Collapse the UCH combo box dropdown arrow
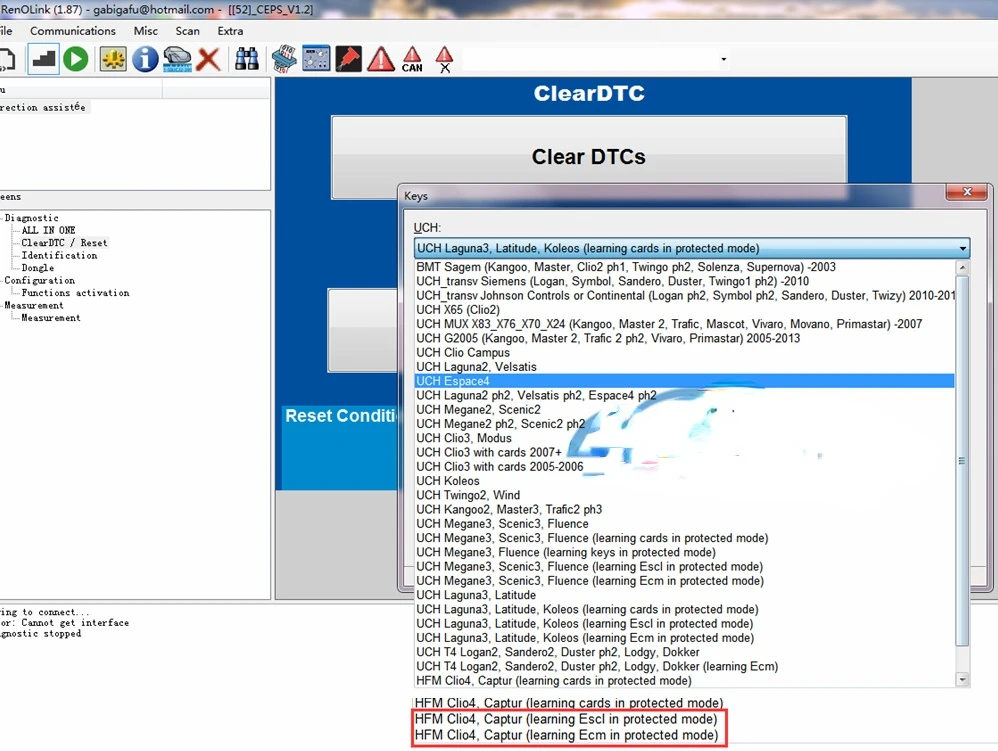This screenshot has height=751, width=998. (962, 248)
